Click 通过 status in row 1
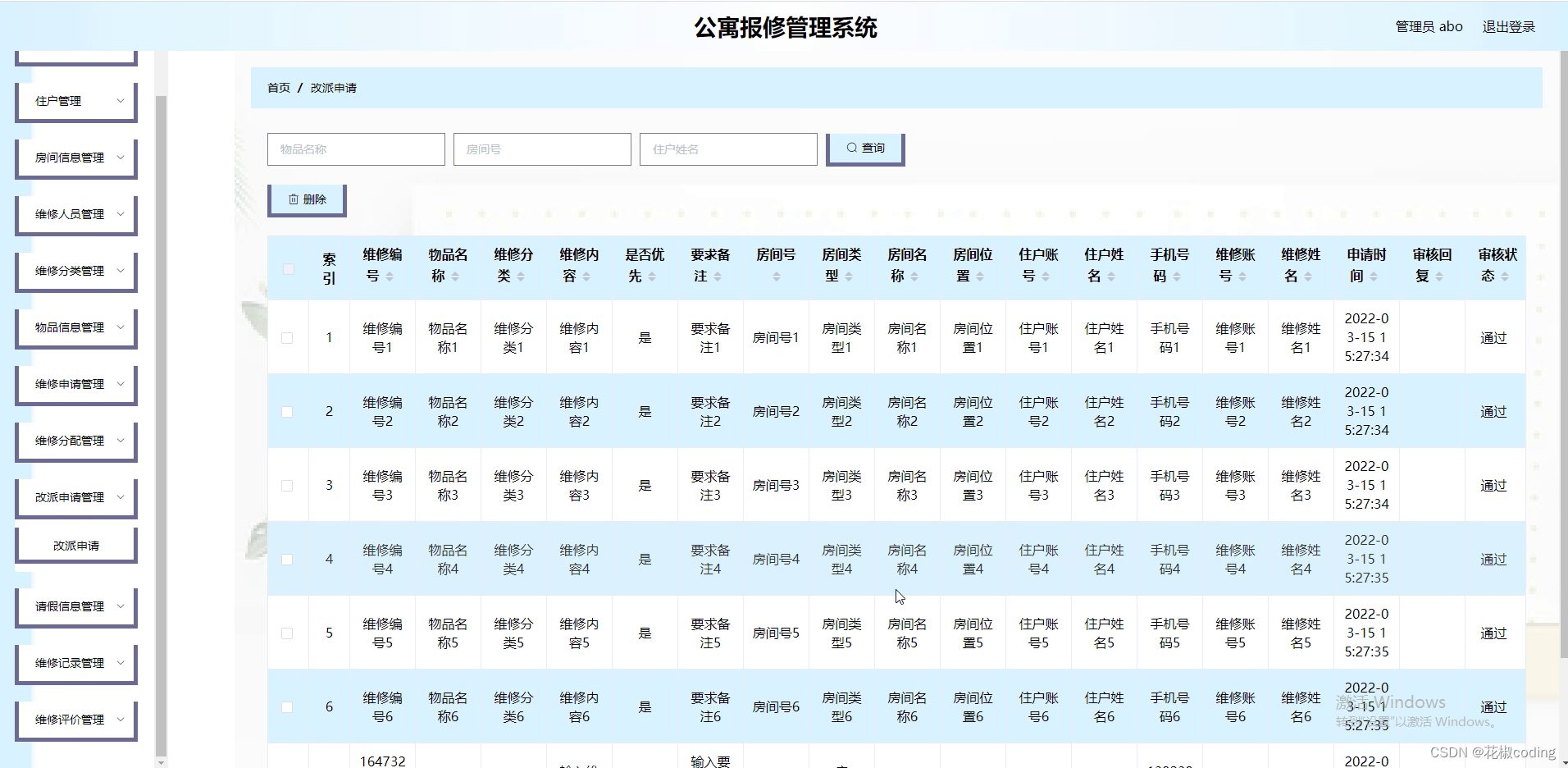 tap(1493, 338)
